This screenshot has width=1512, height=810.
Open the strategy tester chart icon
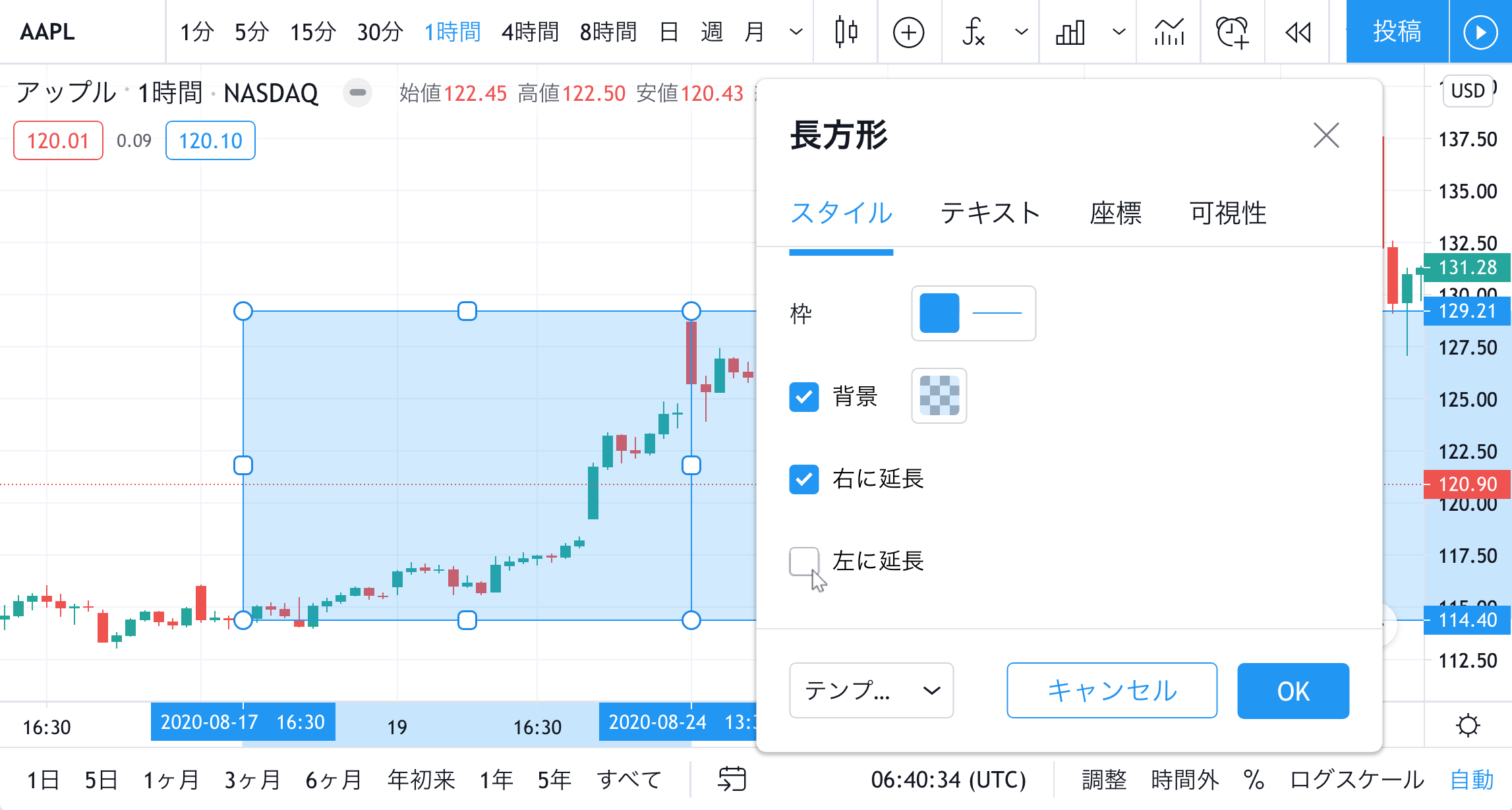pos(1169,32)
